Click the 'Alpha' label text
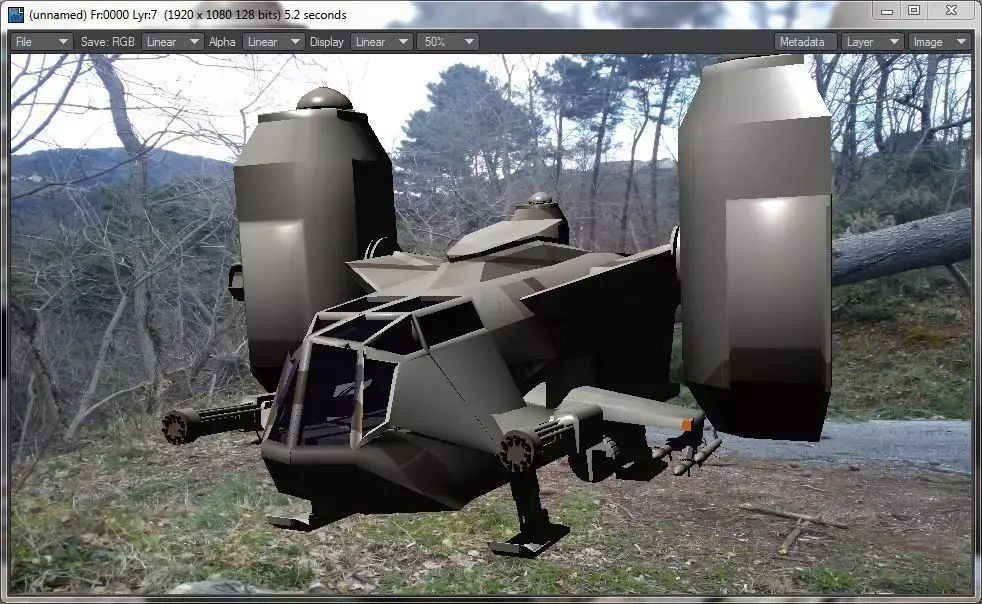 [222, 42]
